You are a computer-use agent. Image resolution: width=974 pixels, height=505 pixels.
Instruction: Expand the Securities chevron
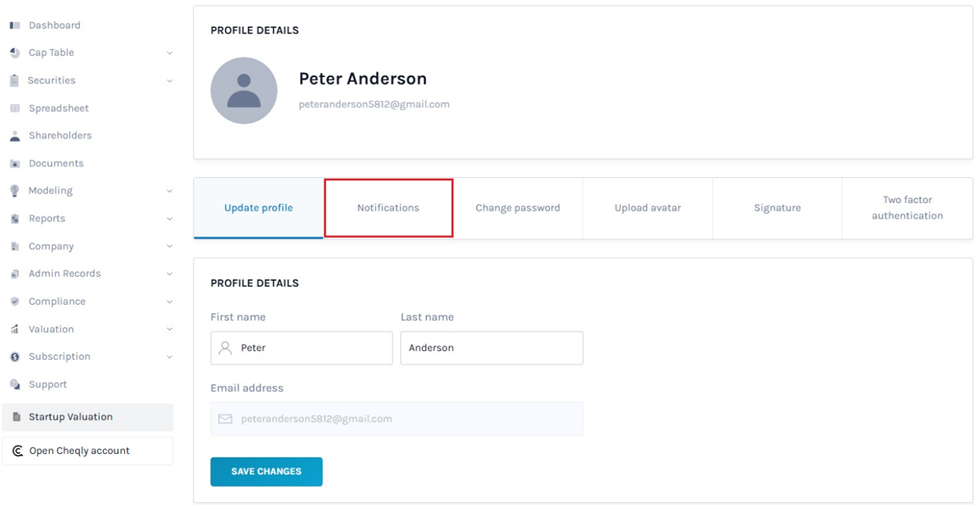(170, 81)
